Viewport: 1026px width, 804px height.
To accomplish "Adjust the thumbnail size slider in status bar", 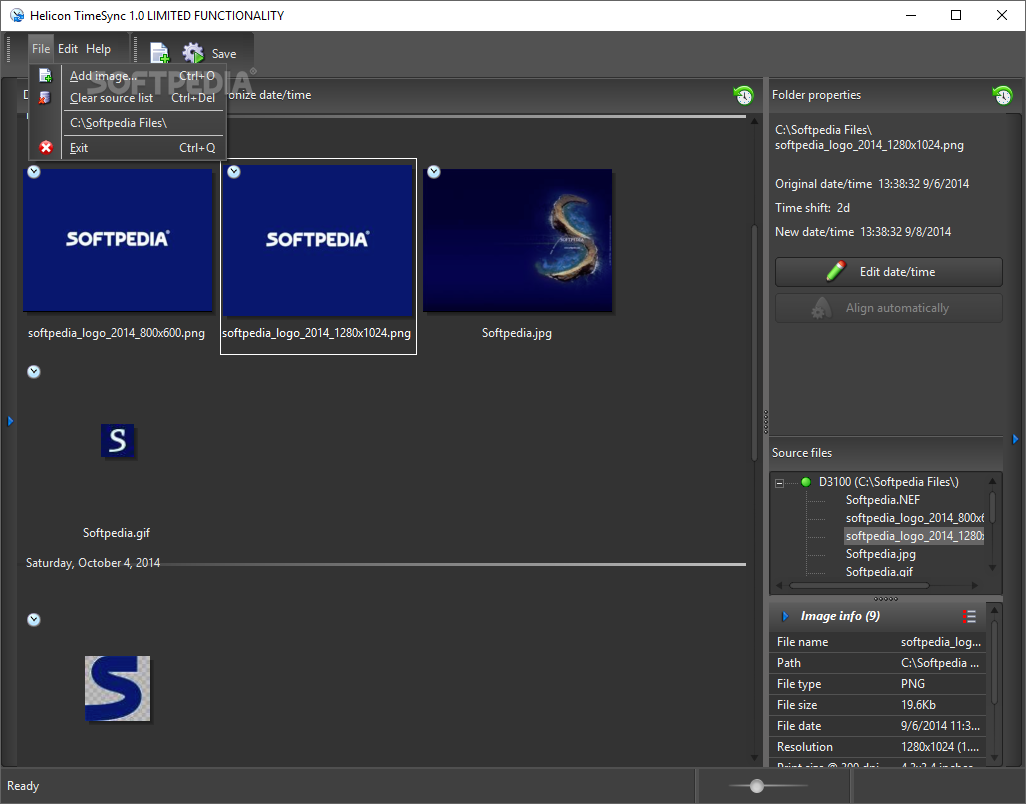I will pyautogui.click(x=756, y=786).
